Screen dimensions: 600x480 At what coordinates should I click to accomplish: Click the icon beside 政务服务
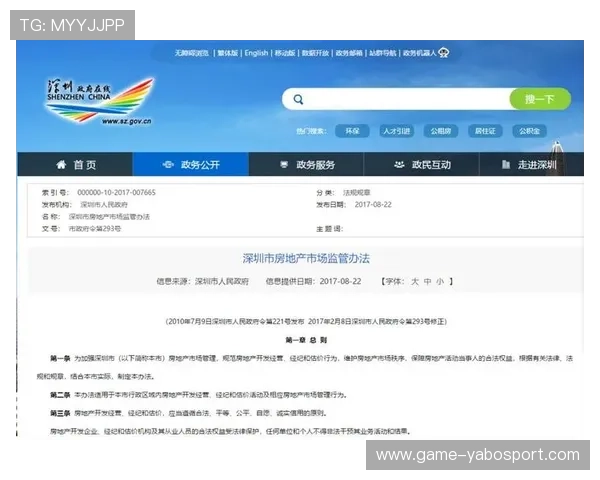284,165
